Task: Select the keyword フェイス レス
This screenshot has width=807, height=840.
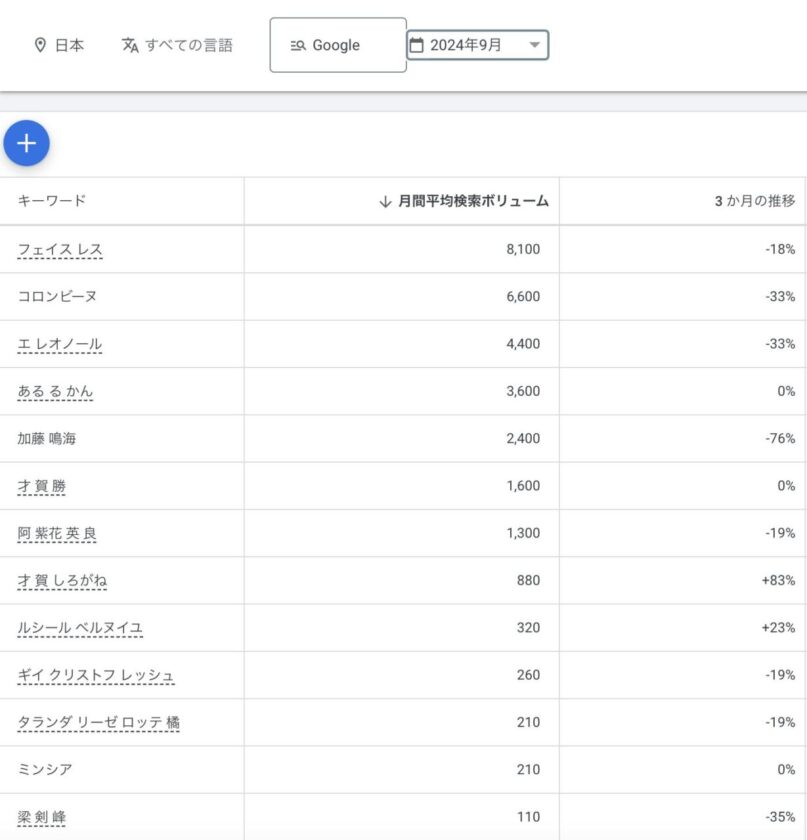Action: click(60, 249)
